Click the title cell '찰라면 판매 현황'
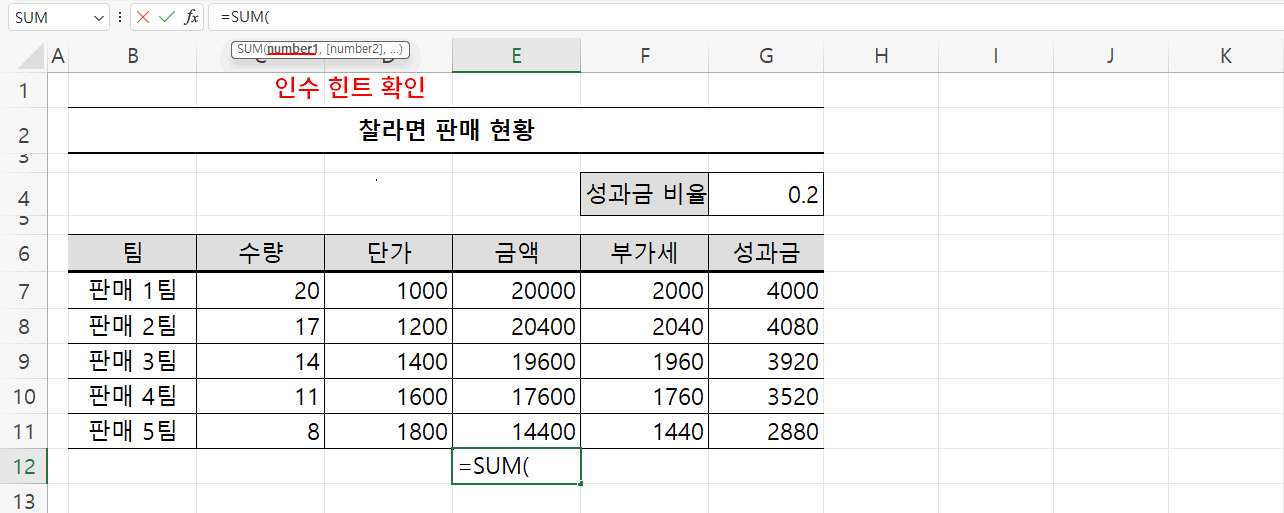This screenshot has width=1284, height=513. coord(446,131)
